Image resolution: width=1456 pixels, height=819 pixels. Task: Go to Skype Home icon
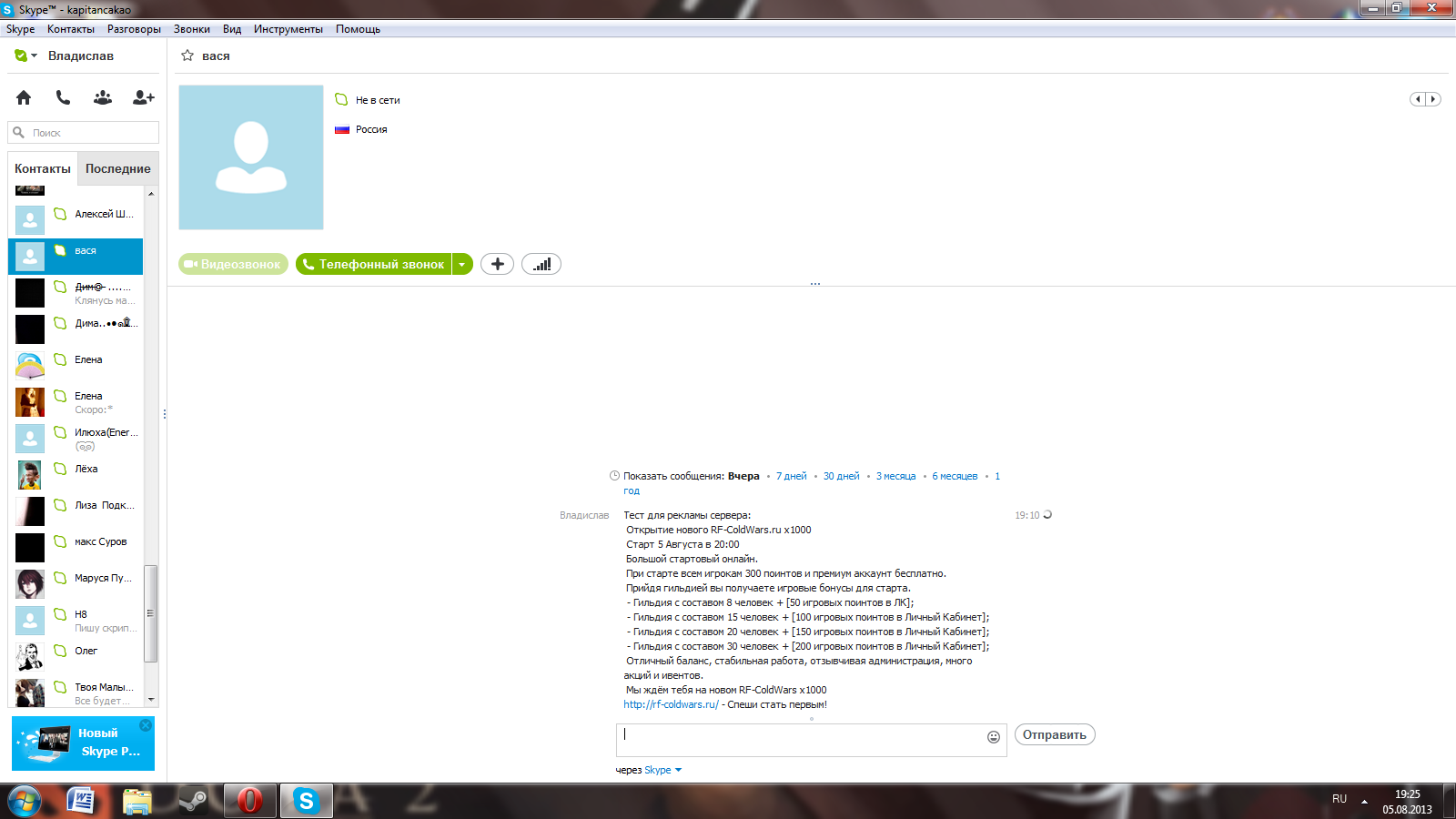(x=24, y=97)
